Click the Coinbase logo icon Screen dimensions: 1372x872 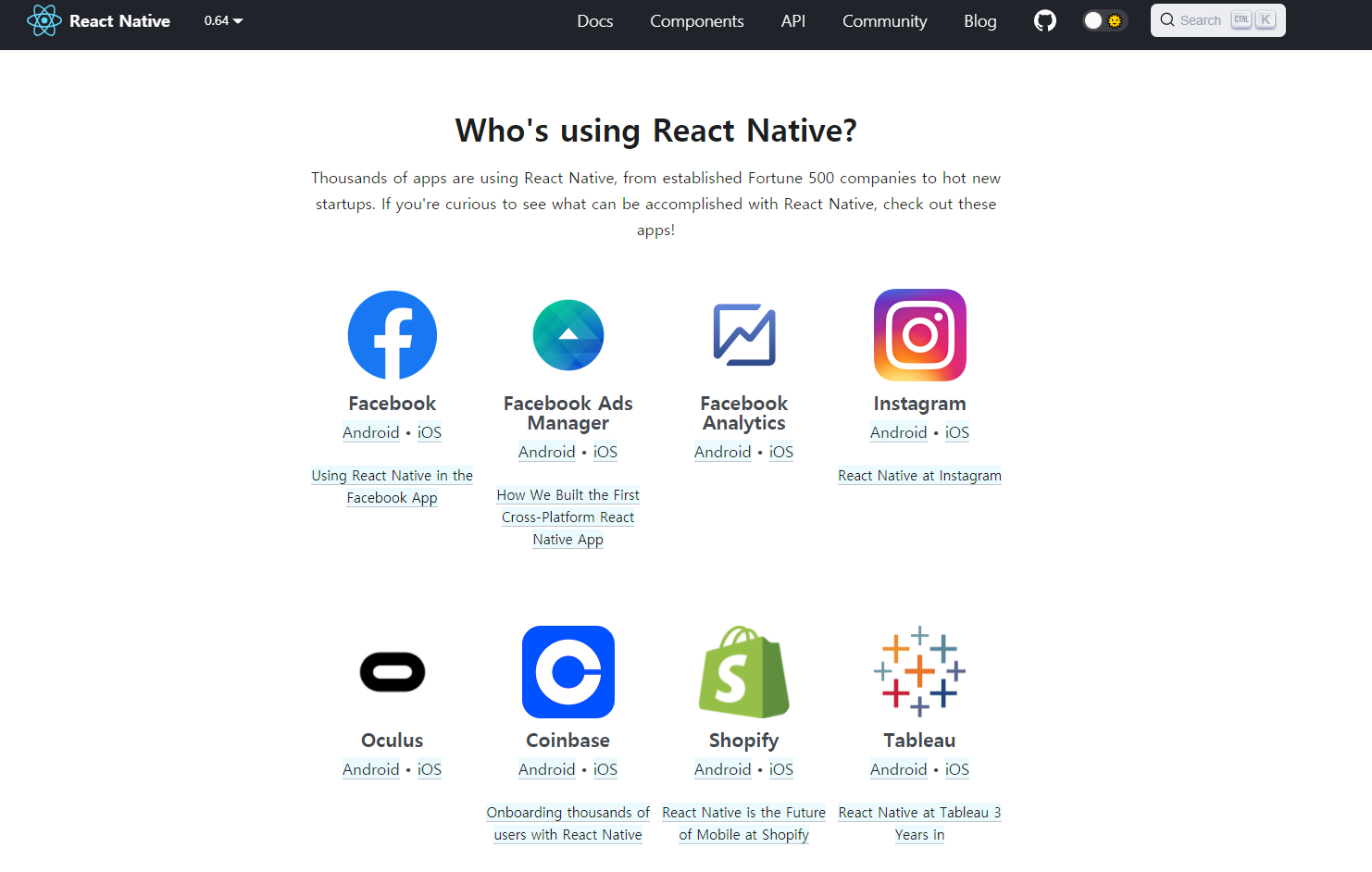click(568, 672)
